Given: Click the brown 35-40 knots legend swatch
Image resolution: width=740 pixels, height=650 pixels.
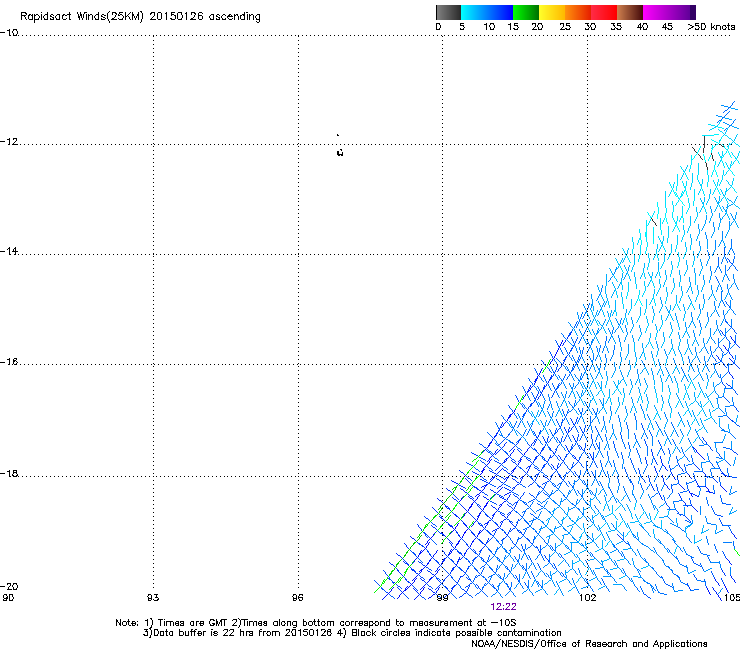Looking at the screenshot, I should click(x=630, y=12).
